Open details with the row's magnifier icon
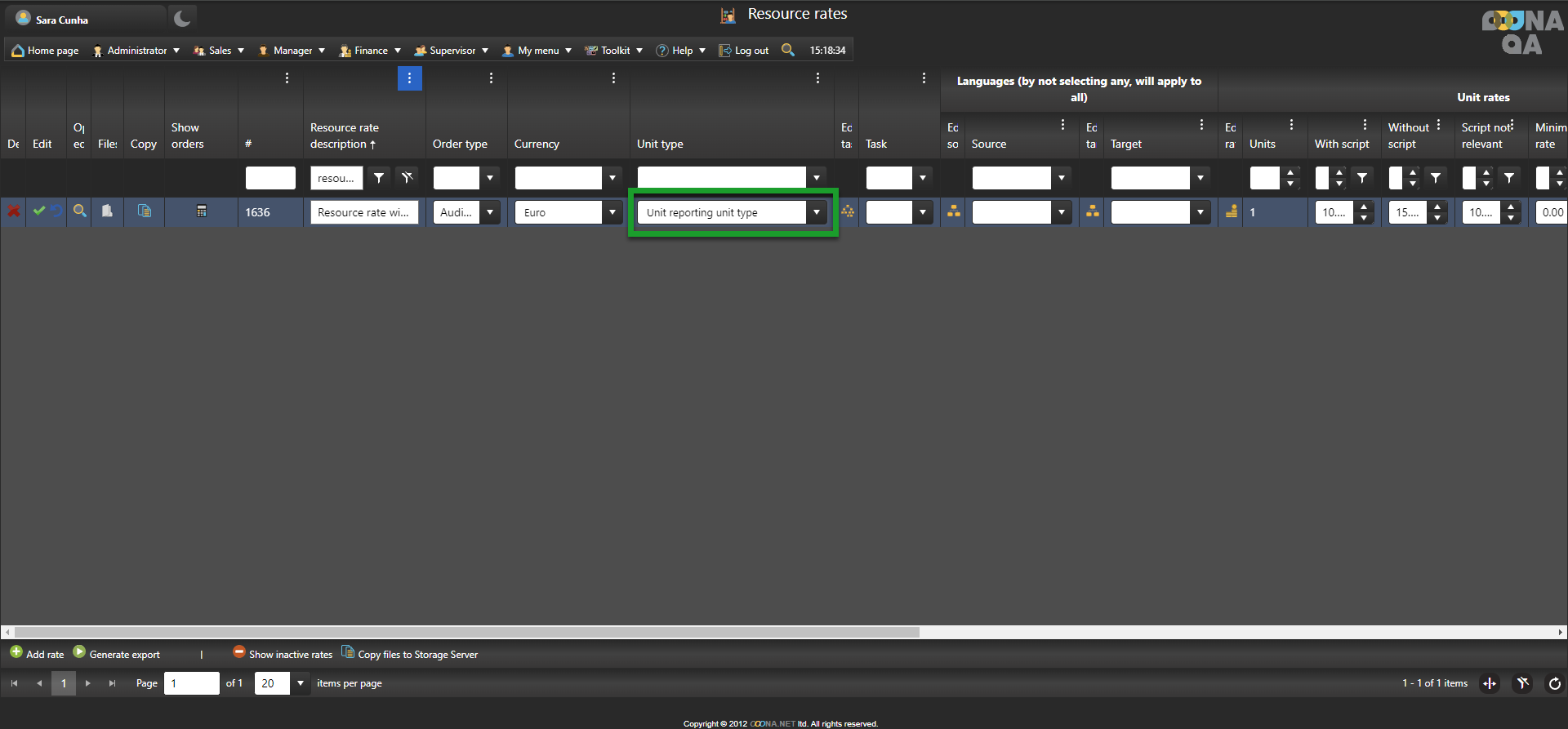Viewport: 1568px width, 729px height. 79,211
